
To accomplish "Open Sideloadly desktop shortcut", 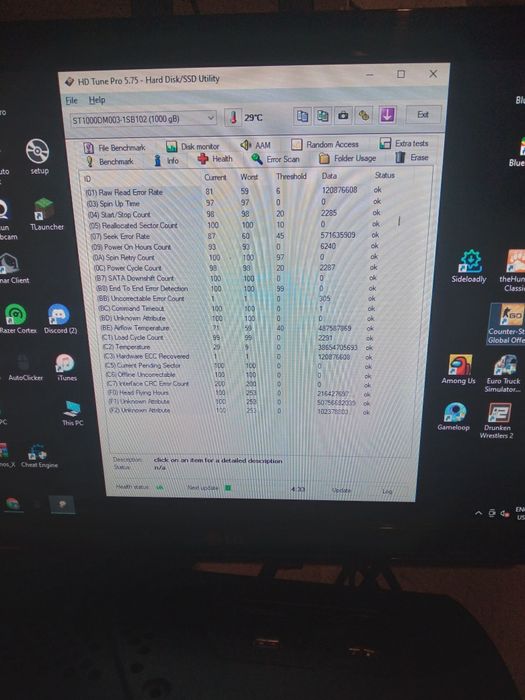I will pyautogui.click(x=469, y=267).
